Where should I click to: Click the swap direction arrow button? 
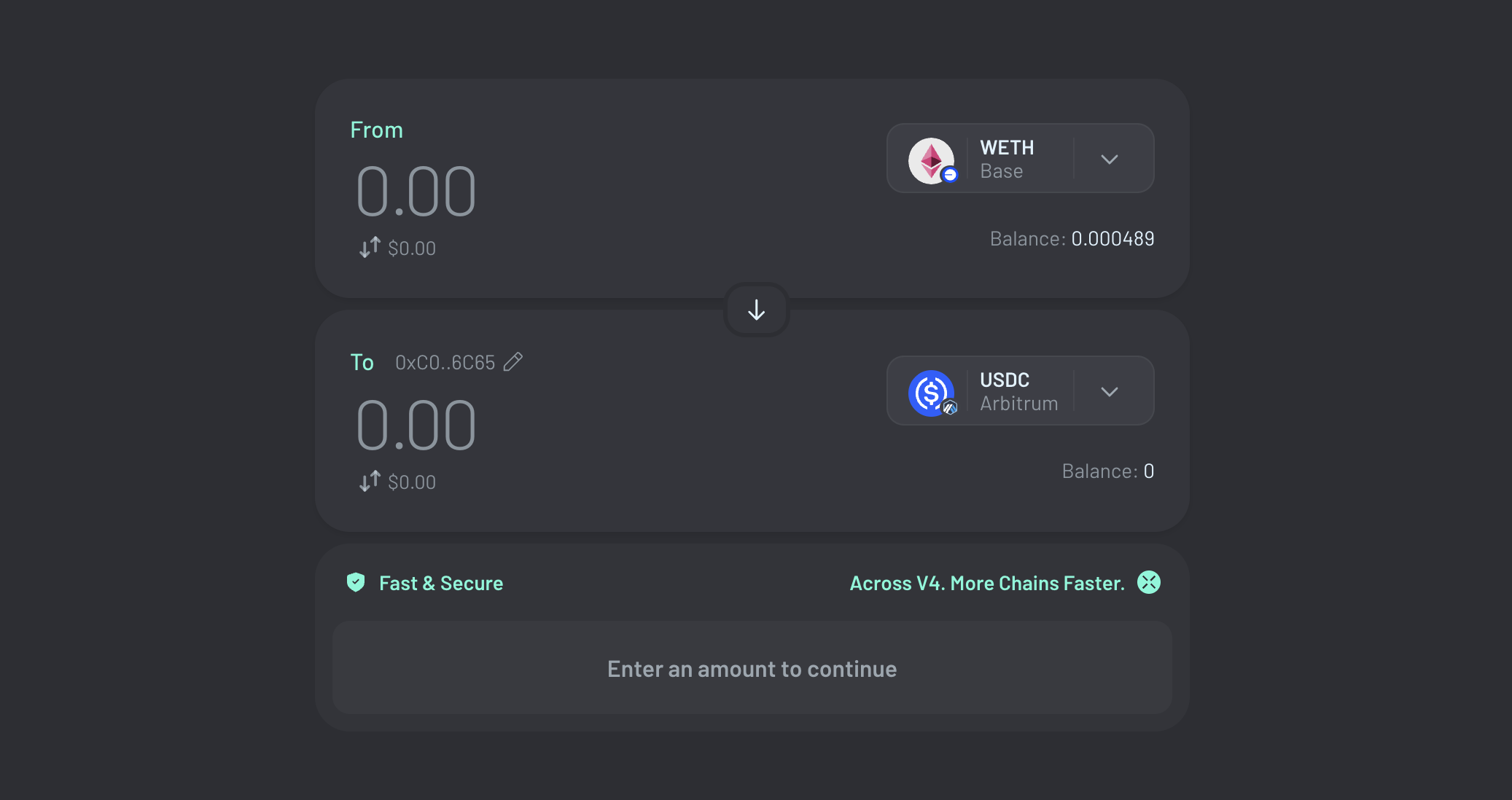coord(757,310)
